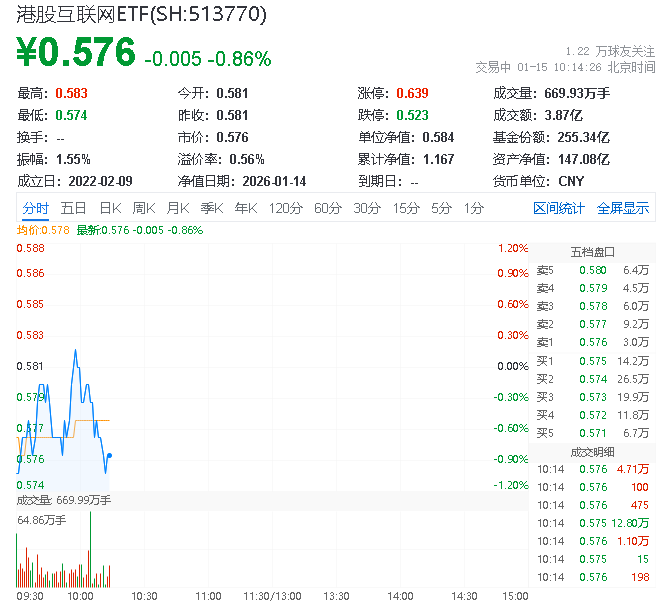
Task: Select the 季K quarterly chart tab
Action: tap(212, 208)
